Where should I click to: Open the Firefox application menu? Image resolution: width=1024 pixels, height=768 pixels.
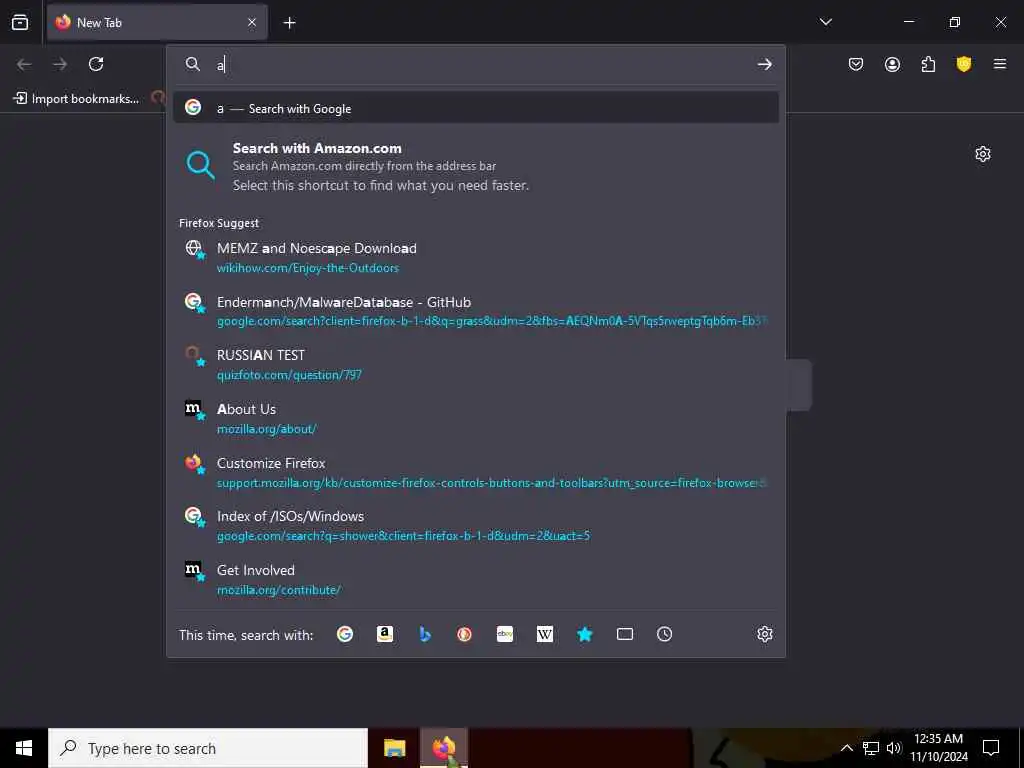click(1000, 64)
